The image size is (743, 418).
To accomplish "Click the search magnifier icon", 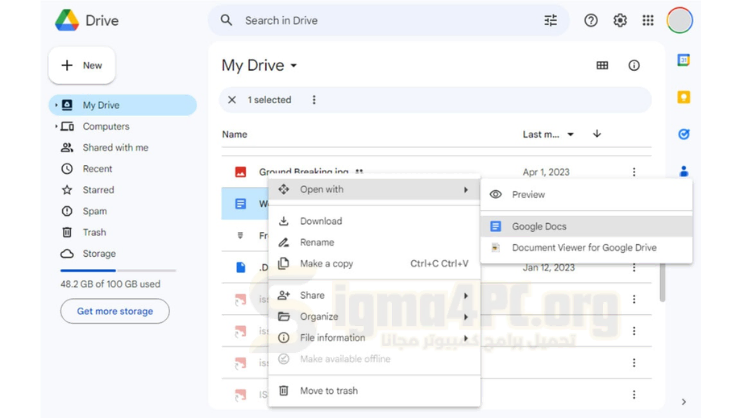I will pos(227,20).
